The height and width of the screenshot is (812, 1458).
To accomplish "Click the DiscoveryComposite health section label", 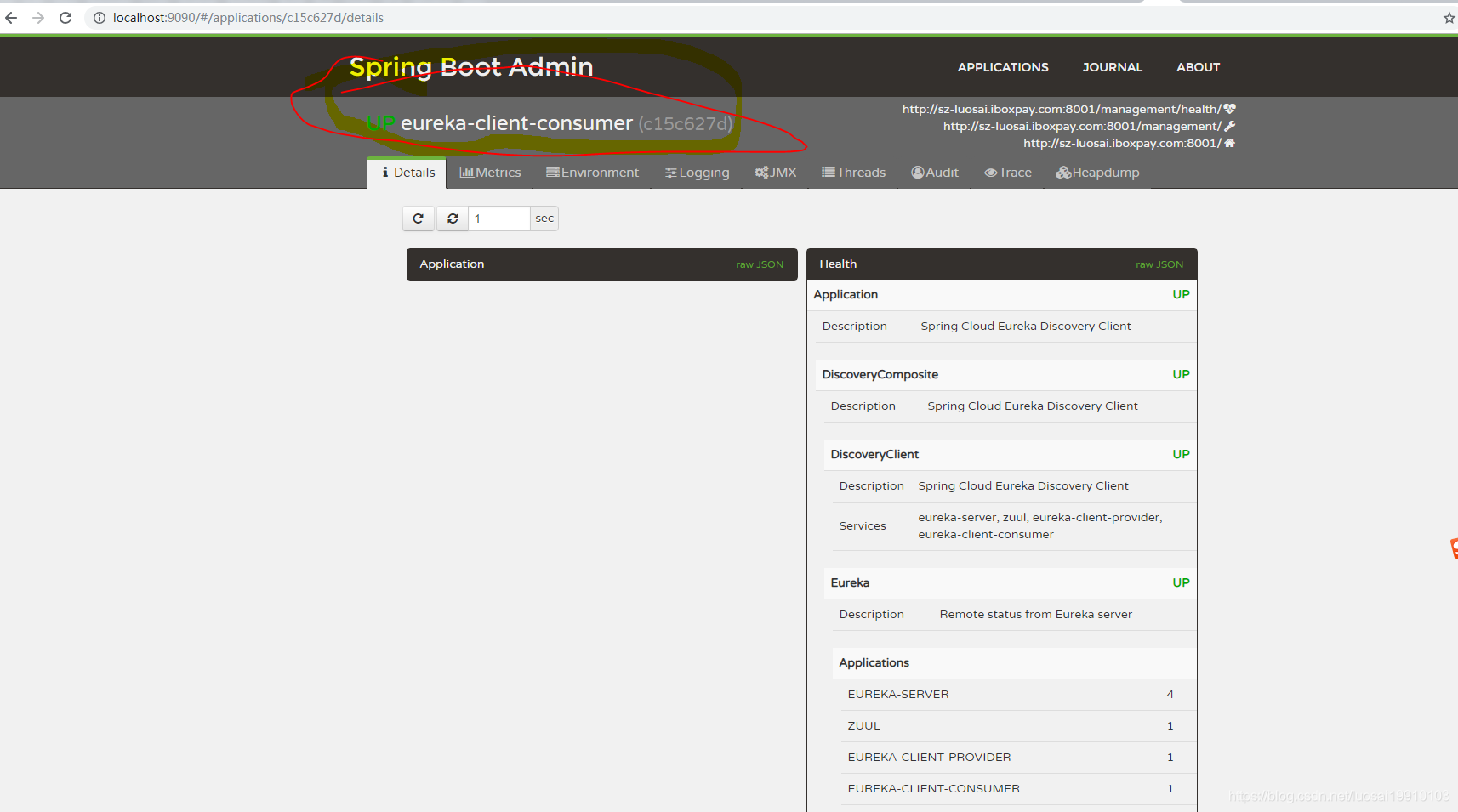I will pyautogui.click(x=880, y=374).
